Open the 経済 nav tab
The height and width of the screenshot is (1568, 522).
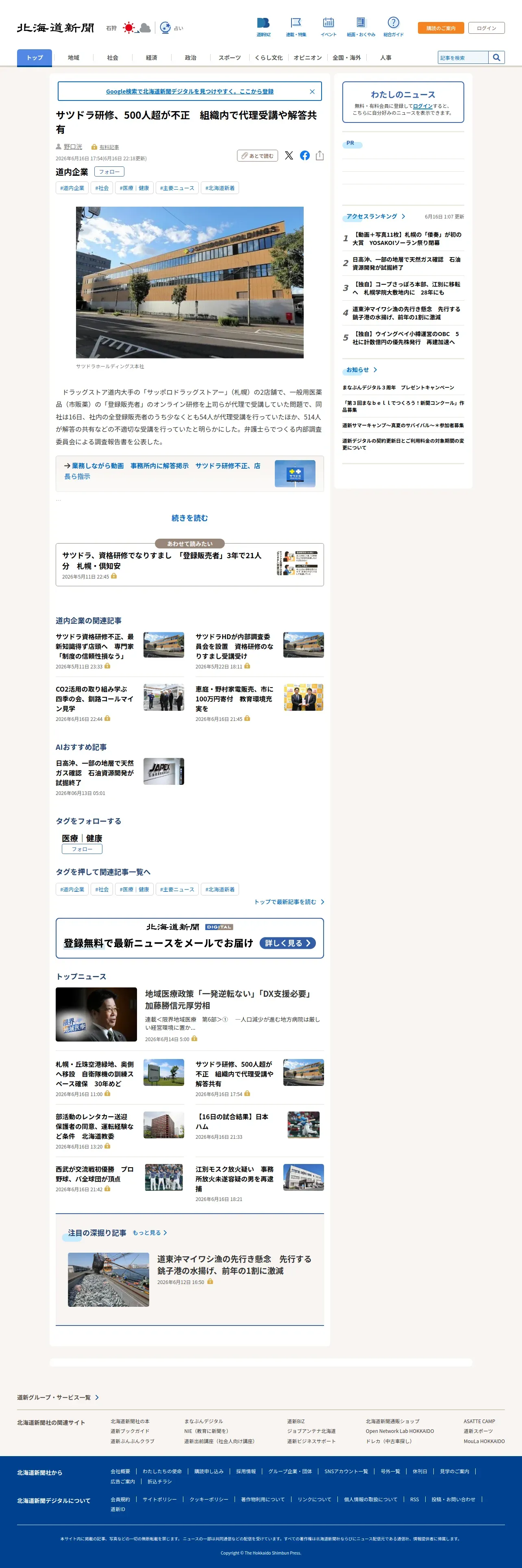point(152,57)
